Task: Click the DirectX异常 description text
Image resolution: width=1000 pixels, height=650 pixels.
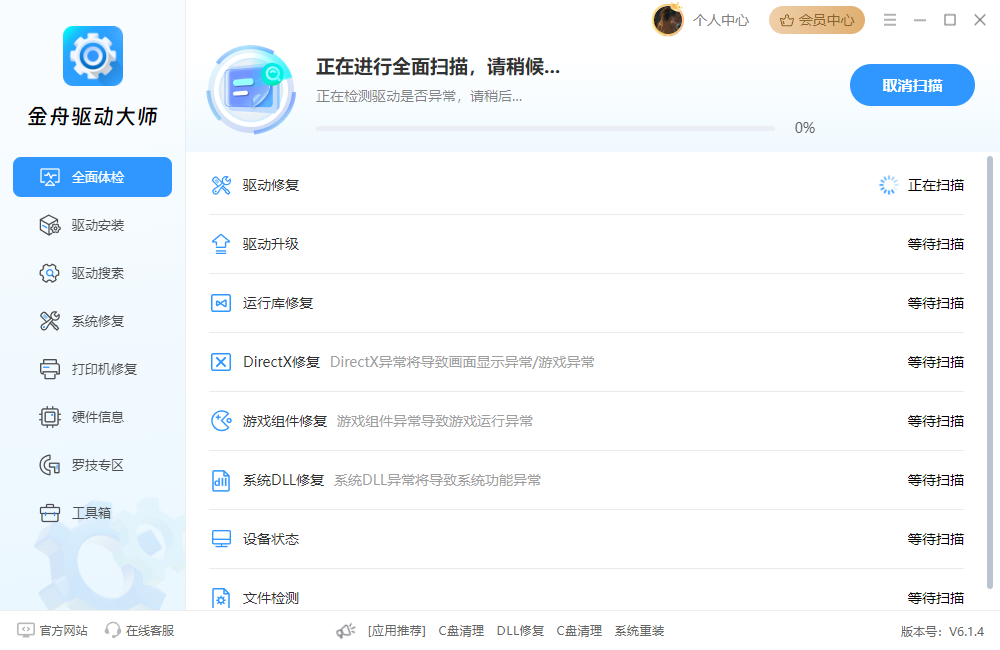Action: pos(462,362)
